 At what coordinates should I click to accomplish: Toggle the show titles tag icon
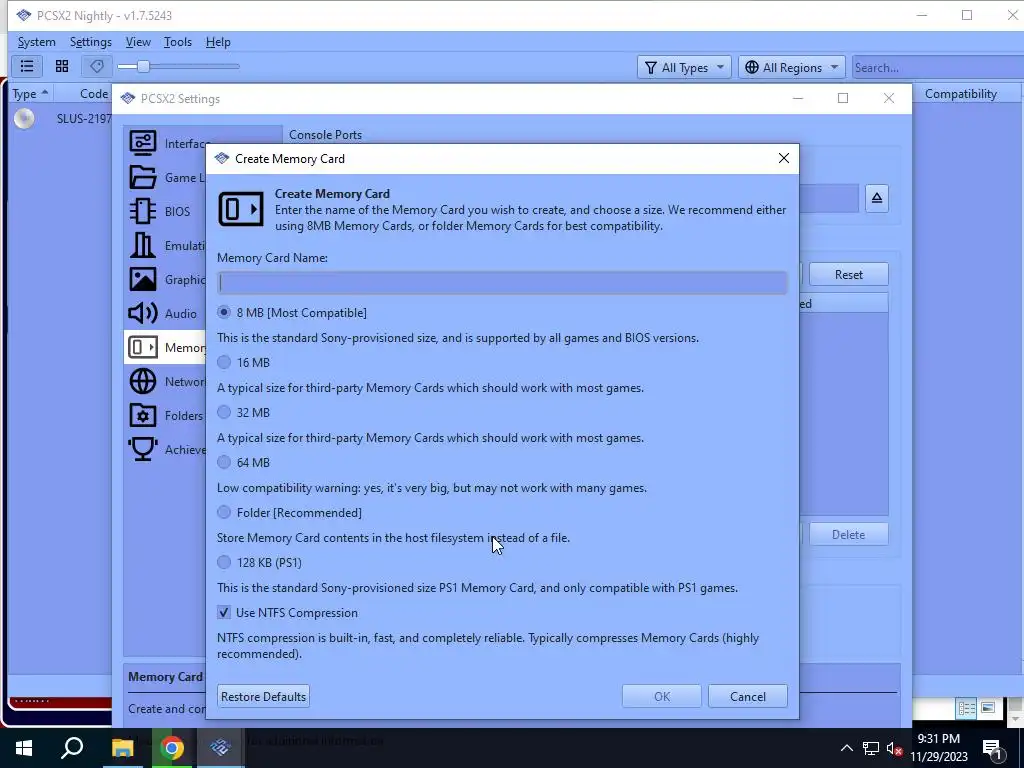pos(97,66)
